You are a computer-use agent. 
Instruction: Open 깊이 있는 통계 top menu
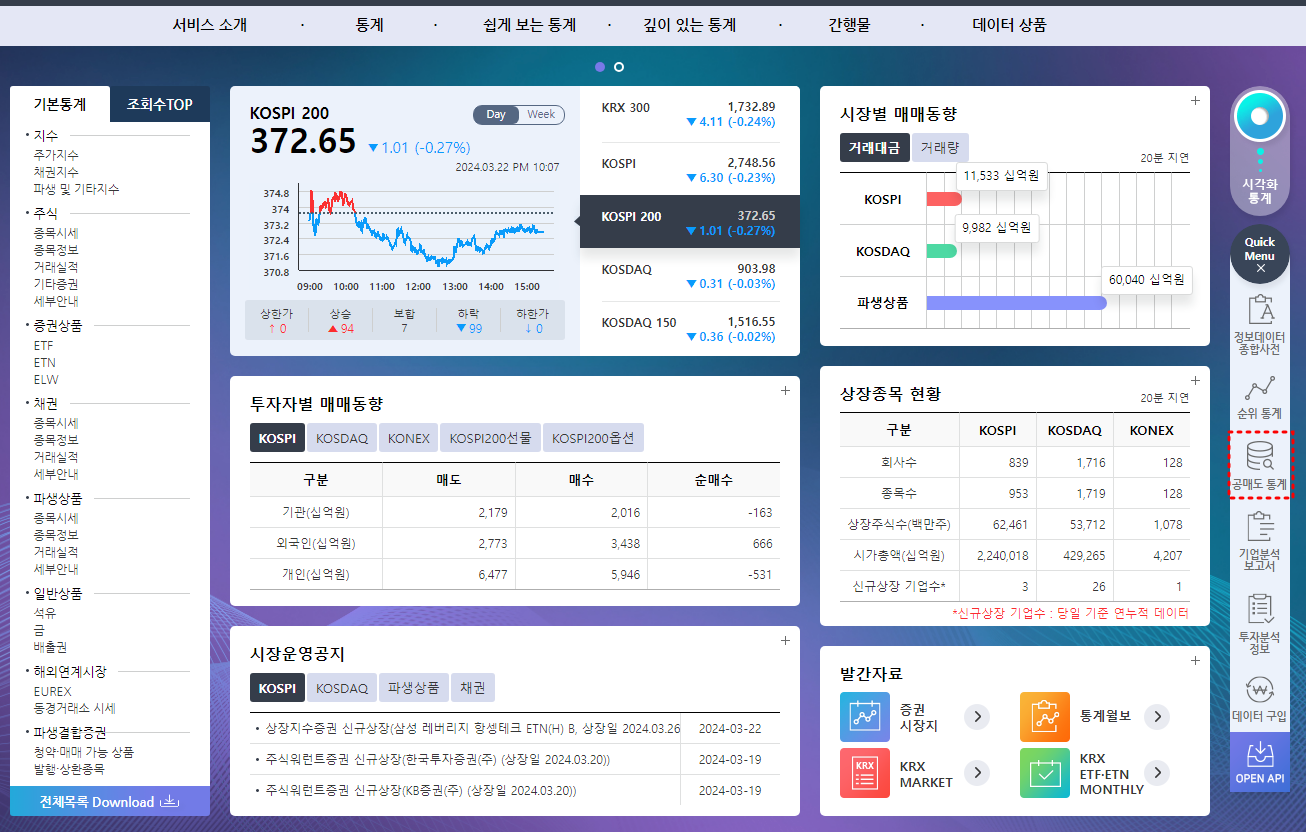click(689, 25)
